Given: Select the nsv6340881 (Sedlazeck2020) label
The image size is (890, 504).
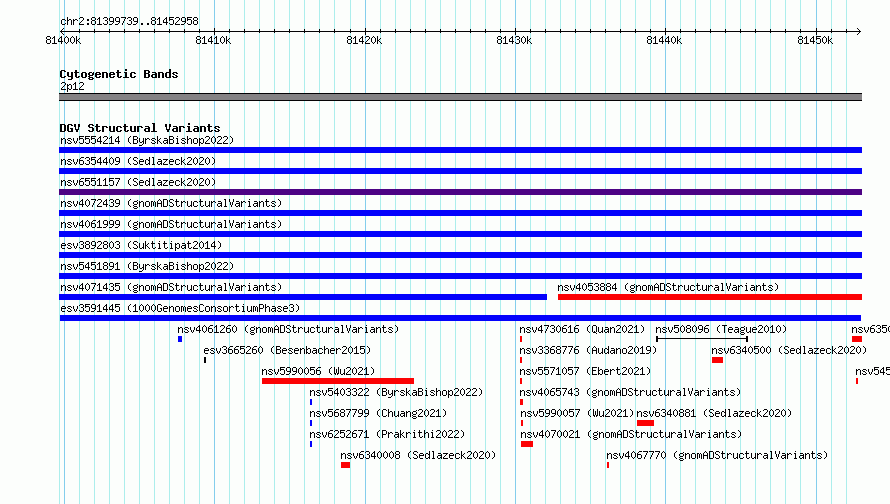Looking at the screenshot, I should [714, 413].
